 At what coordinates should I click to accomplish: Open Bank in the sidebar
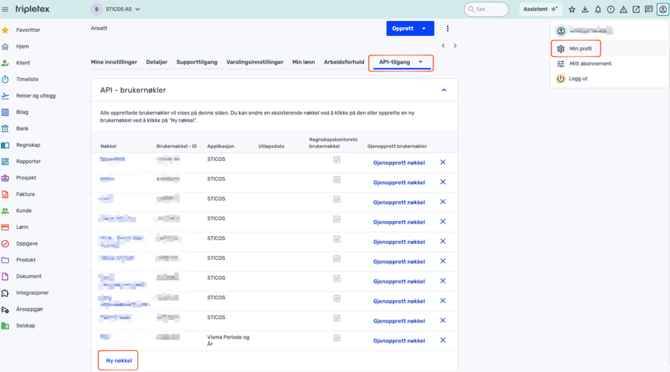click(22, 129)
